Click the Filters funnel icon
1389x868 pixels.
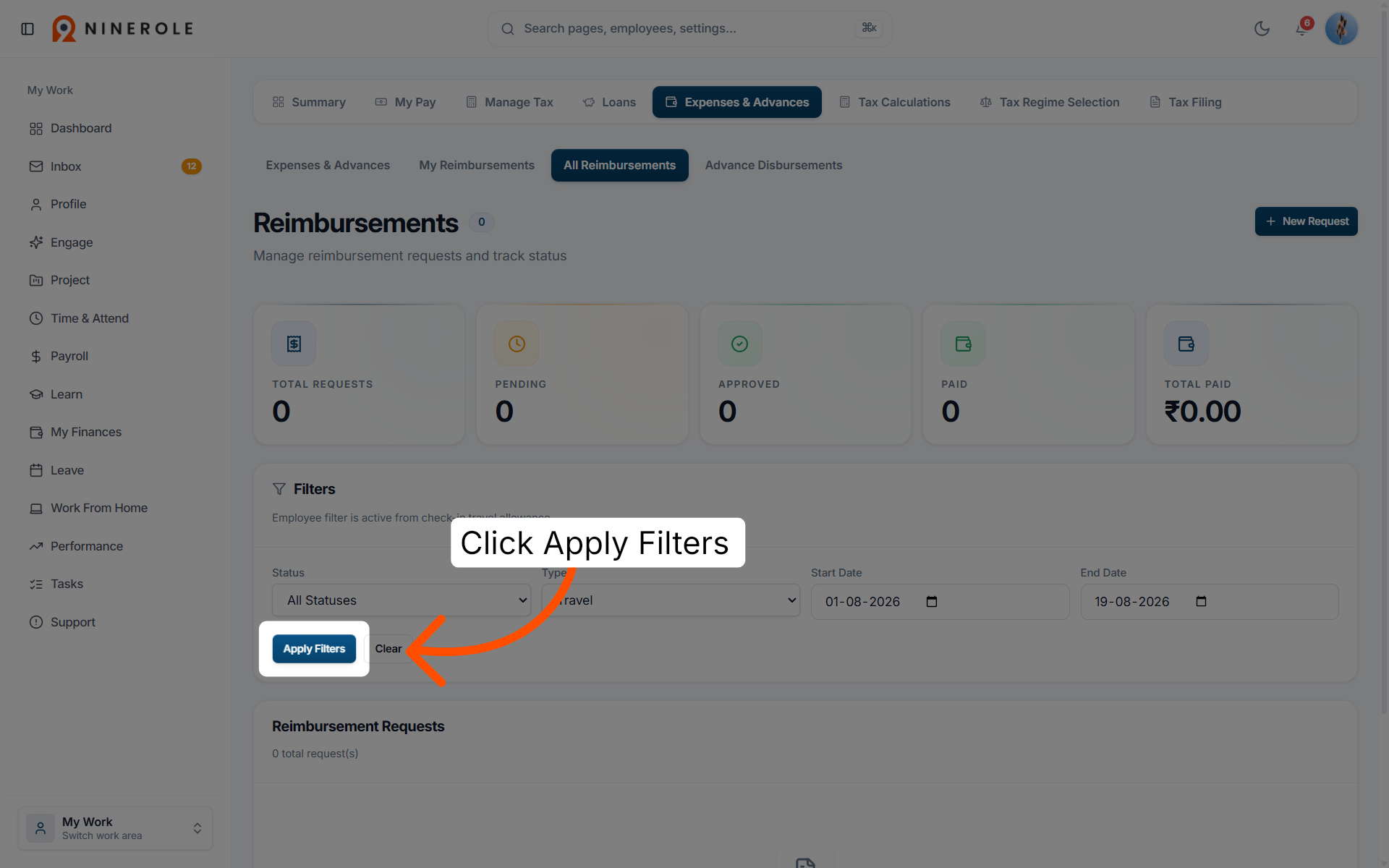279,489
